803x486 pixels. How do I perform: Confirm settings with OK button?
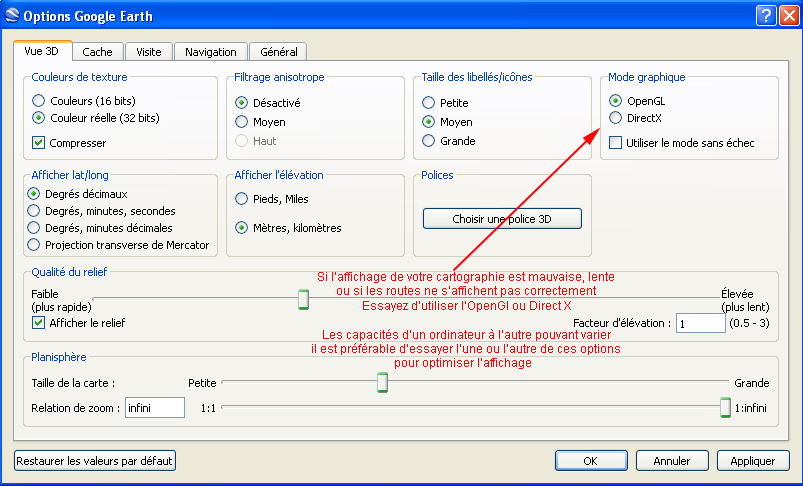pyautogui.click(x=591, y=460)
